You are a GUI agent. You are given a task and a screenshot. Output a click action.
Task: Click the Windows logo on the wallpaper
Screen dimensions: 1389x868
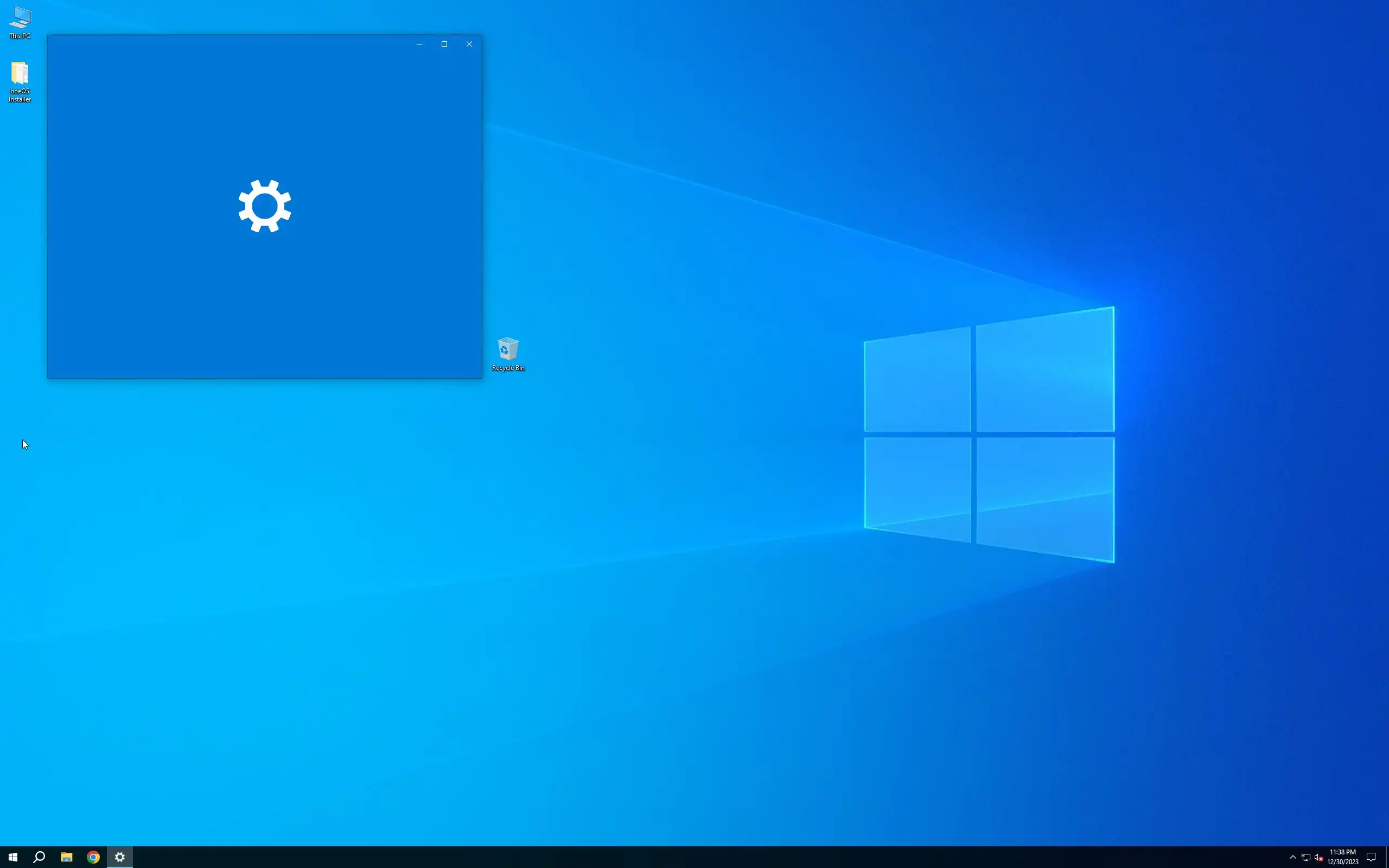(989, 435)
